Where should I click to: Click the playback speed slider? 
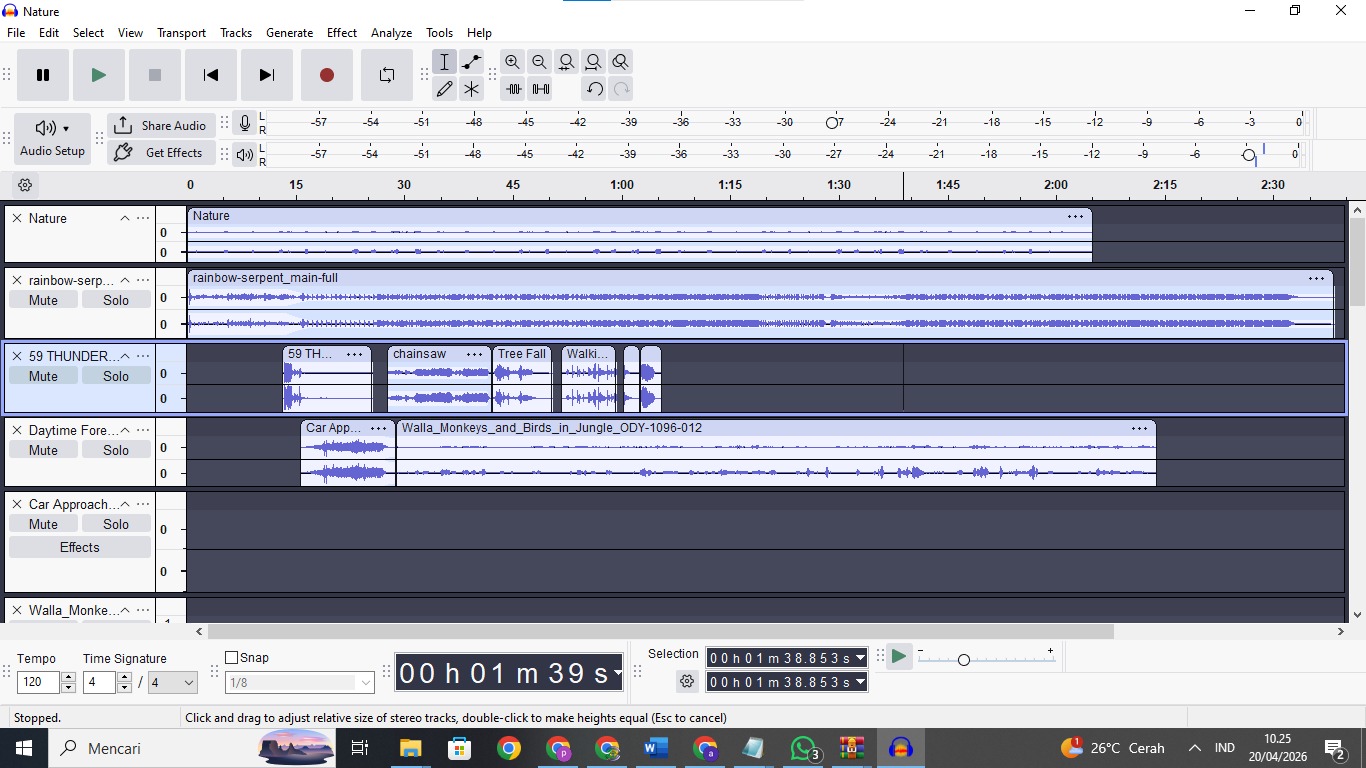[x=963, y=660]
